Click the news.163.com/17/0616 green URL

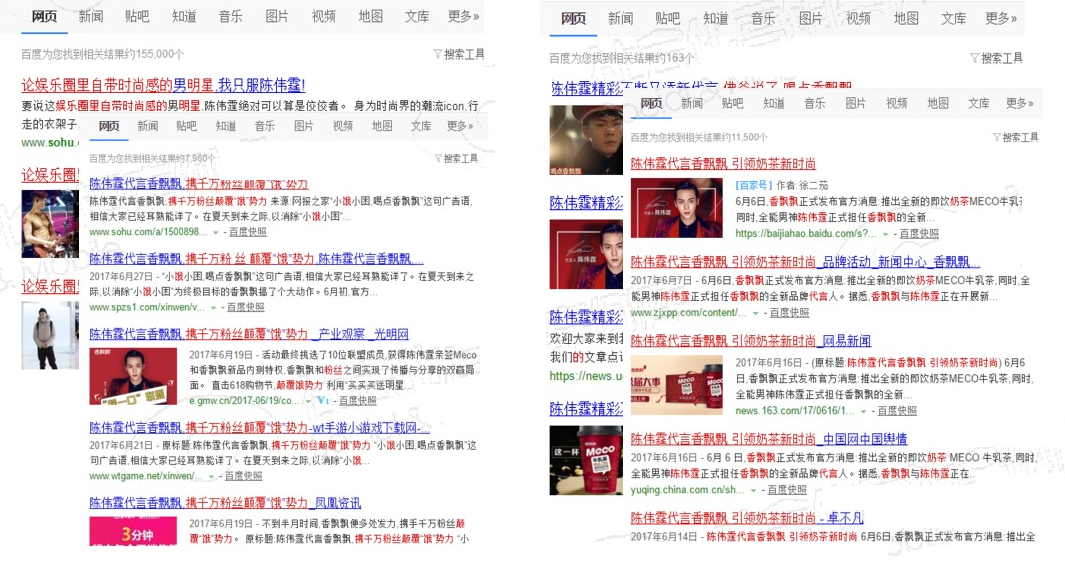pos(795,411)
